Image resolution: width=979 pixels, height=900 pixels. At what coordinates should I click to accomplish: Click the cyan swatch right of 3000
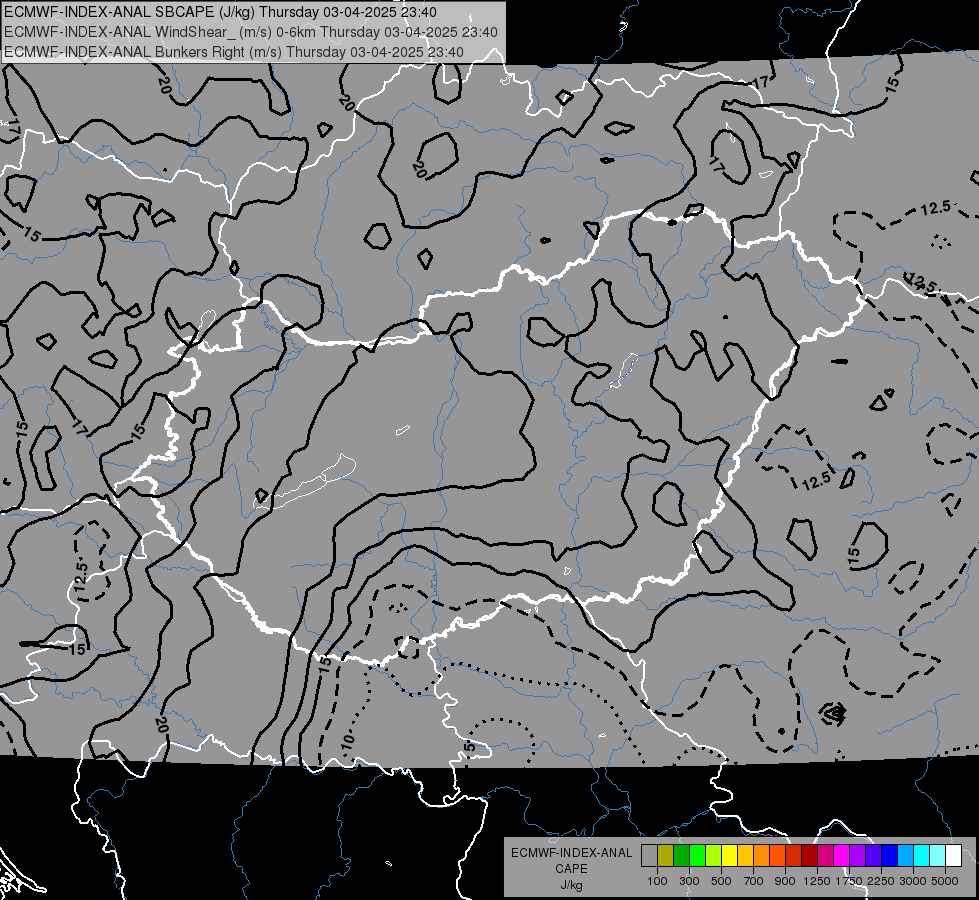click(922, 856)
